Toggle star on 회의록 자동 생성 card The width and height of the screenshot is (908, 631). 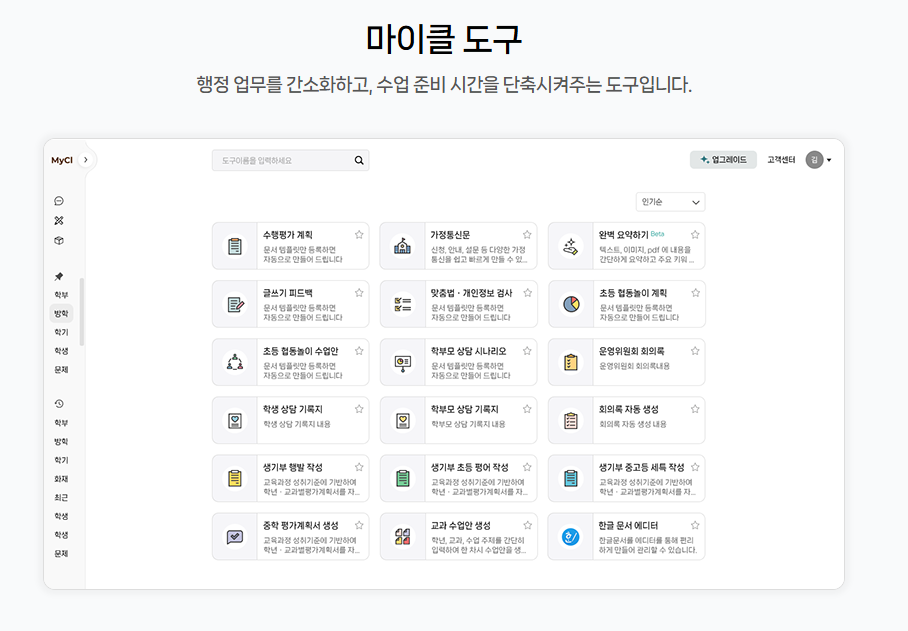coord(695,409)
